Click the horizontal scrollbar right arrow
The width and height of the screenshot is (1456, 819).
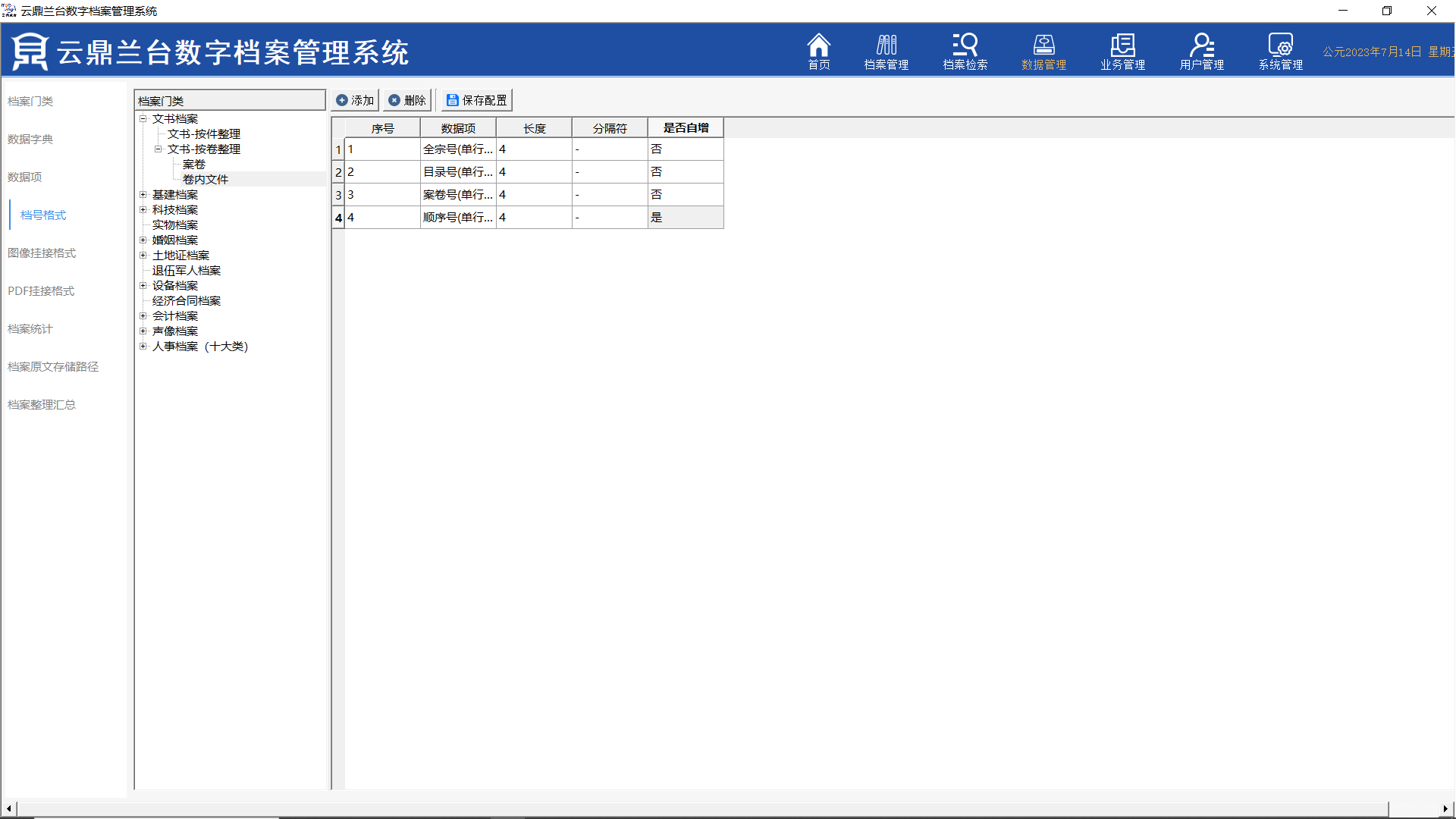1445,808
